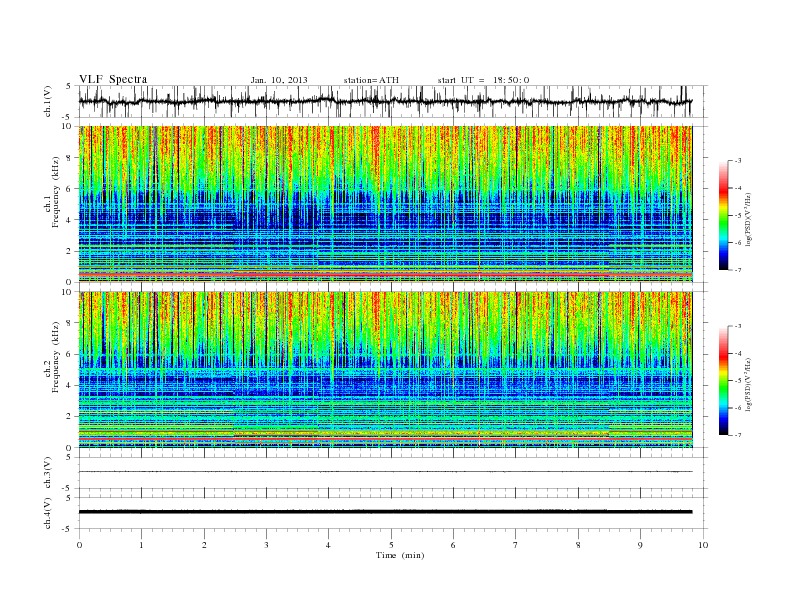Viewport: 792px width, 612px height.
Task: Click the ch.1 spectrogram "4" kHz tick label
Action: click(x=69, y=220)
